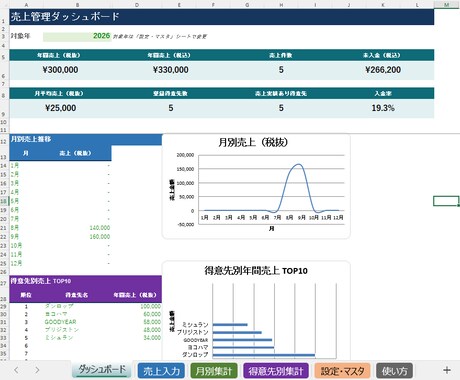
Task: Click the selected empty cell in column M
Action: (446, 201)
